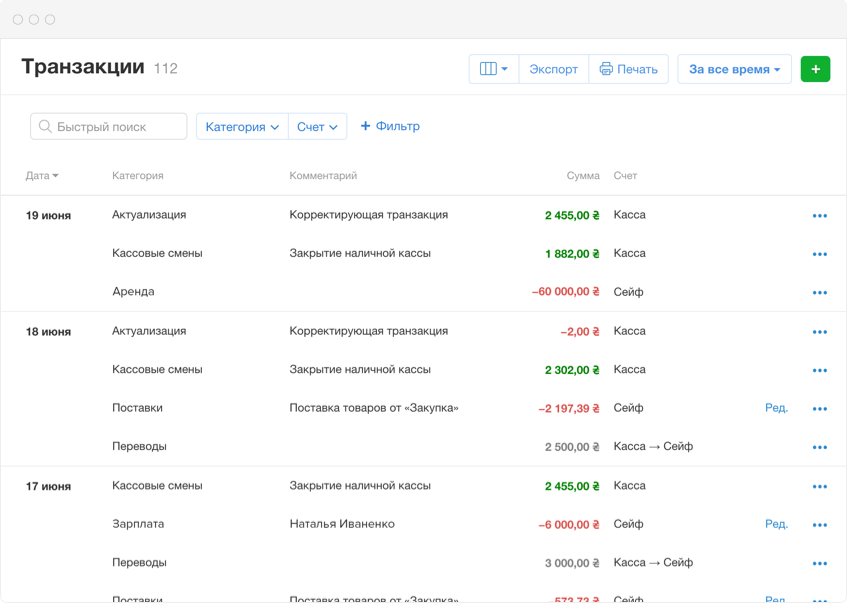The width and height of the screenshot is (847, 603).
Task: Open three-dots menu for Наталья Иваненко row
Action: tap(820, 525)
